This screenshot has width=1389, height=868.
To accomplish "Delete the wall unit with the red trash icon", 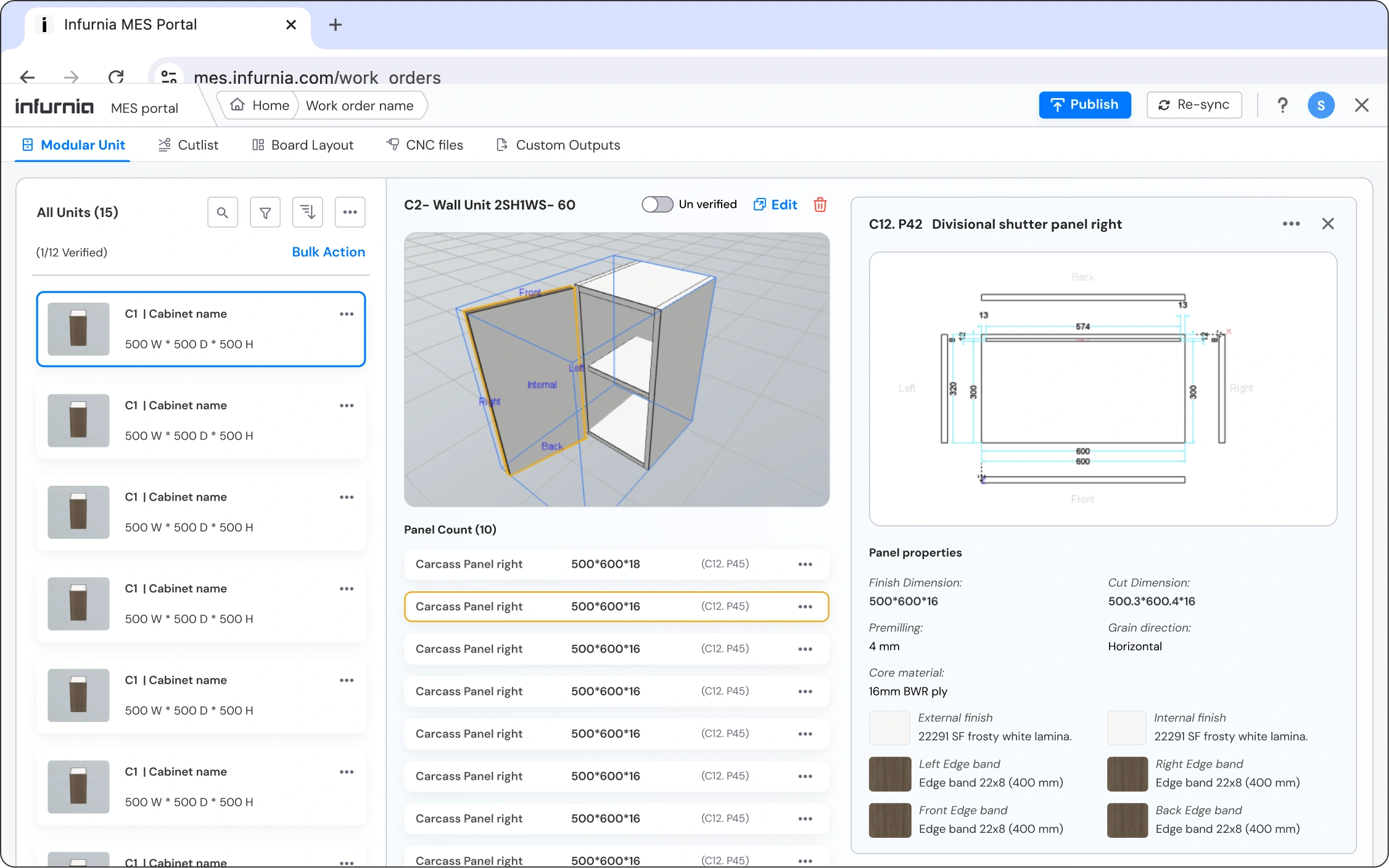I will (820, 205).
